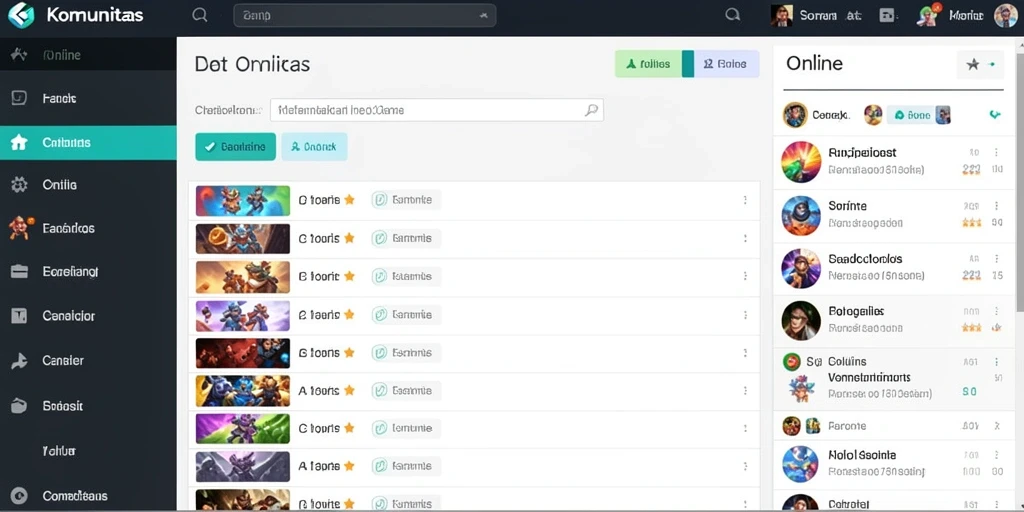Click the star favorites button in Online panel
The width and height of the screenshot is (1024, 512).
[x=980, y=64]
